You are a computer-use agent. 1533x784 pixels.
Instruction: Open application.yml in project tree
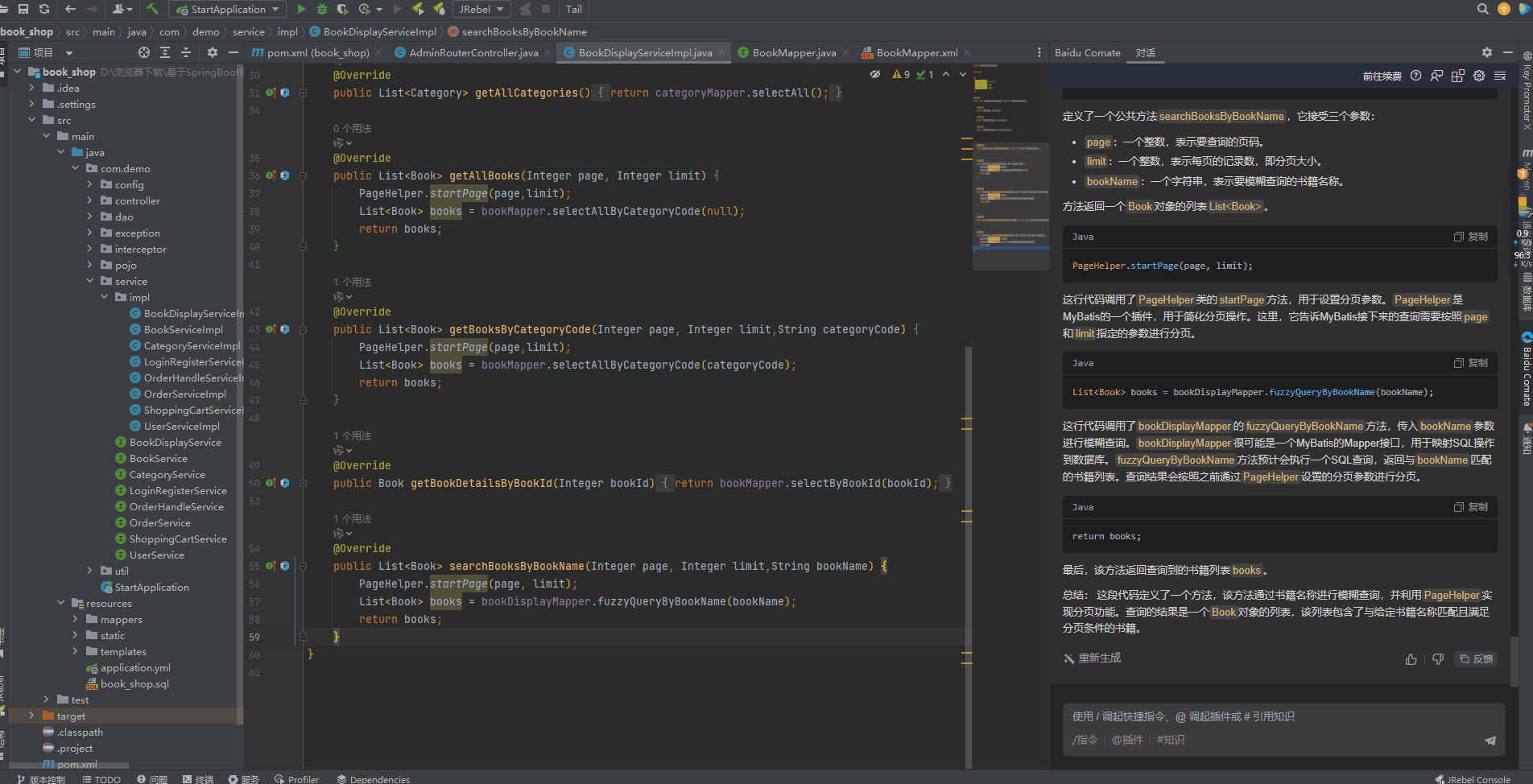tap(128, 667)
